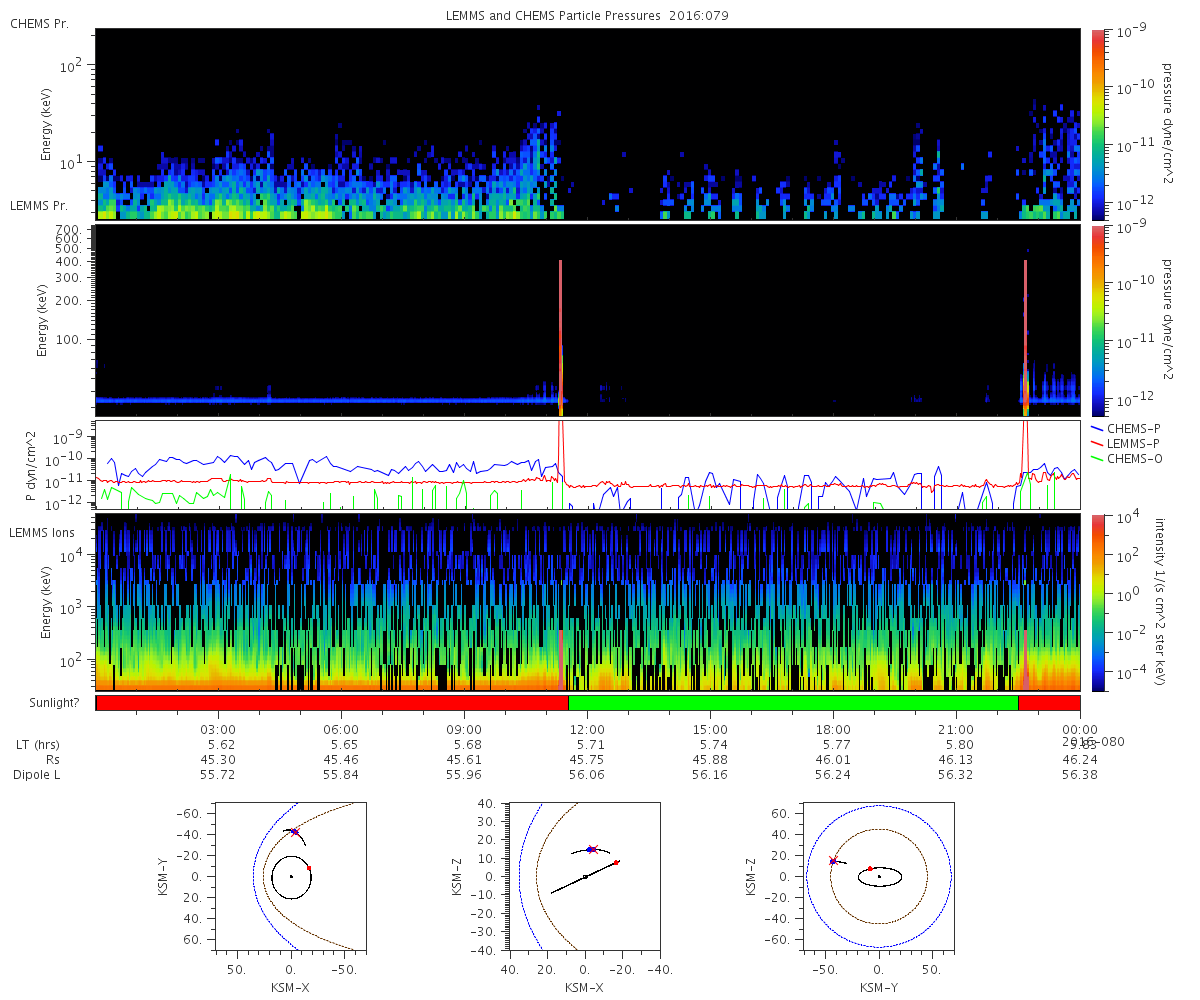Click the 03:00 time axis label
The height and width of the screenshot is (1000, 1200).
point(218,730)
